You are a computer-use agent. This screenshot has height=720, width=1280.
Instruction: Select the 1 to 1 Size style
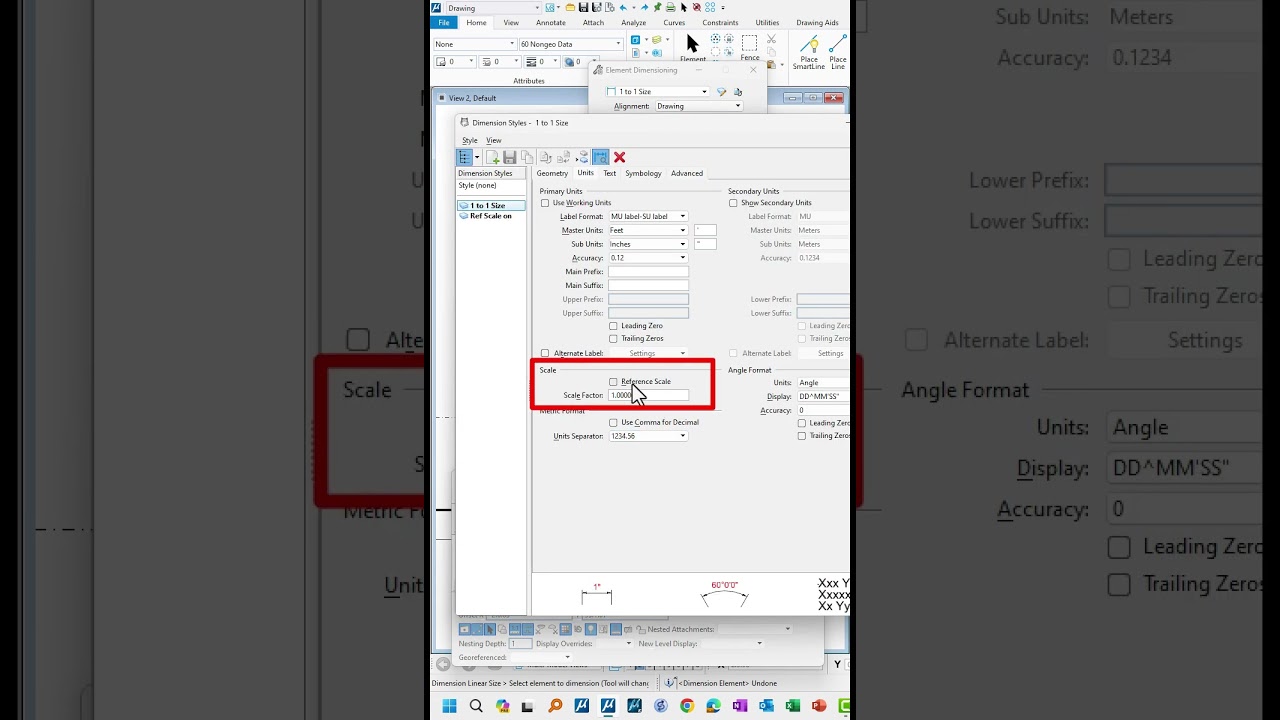click(490, 205)
